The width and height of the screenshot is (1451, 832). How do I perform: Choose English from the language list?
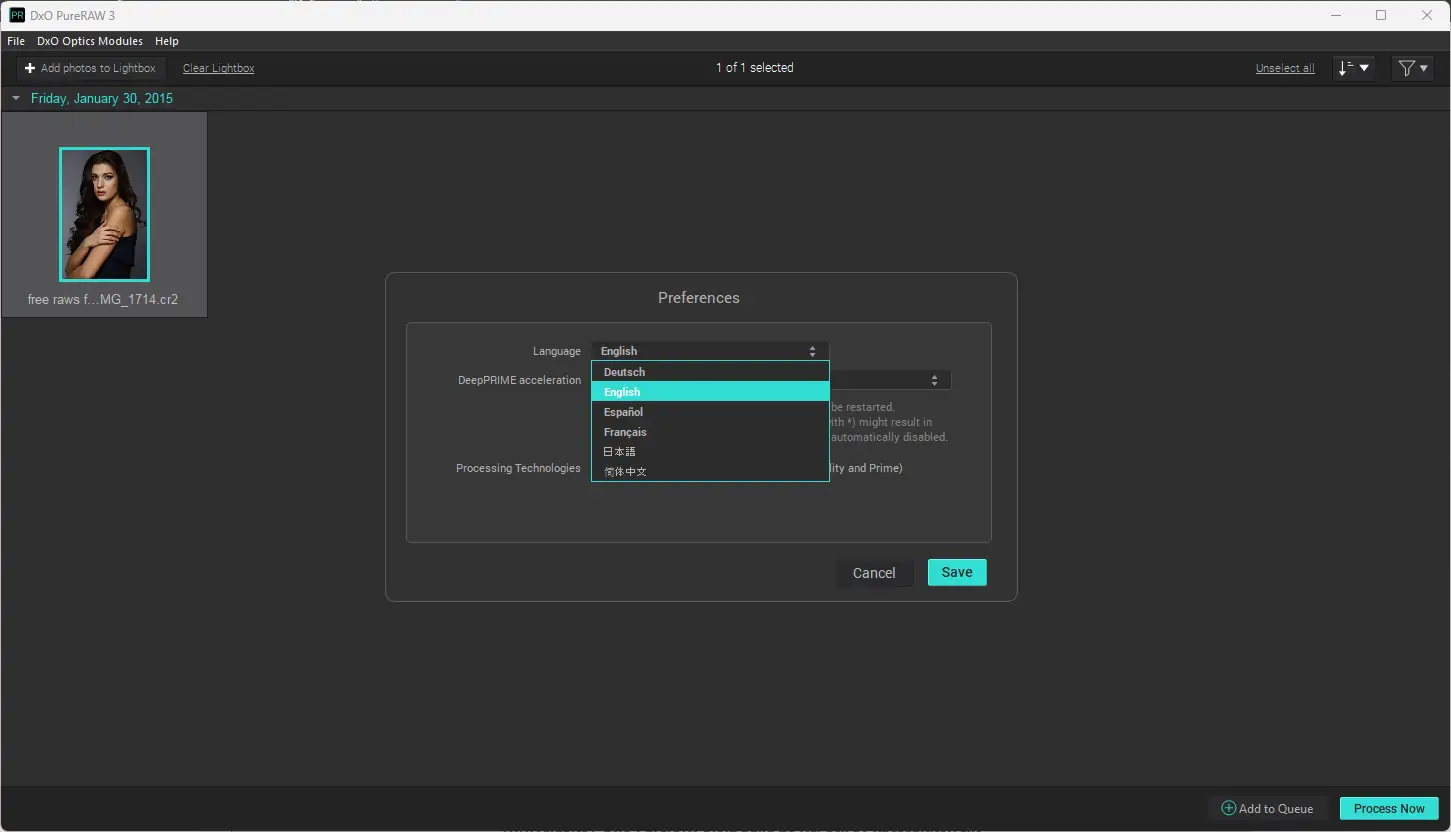[x=710, y=392]
